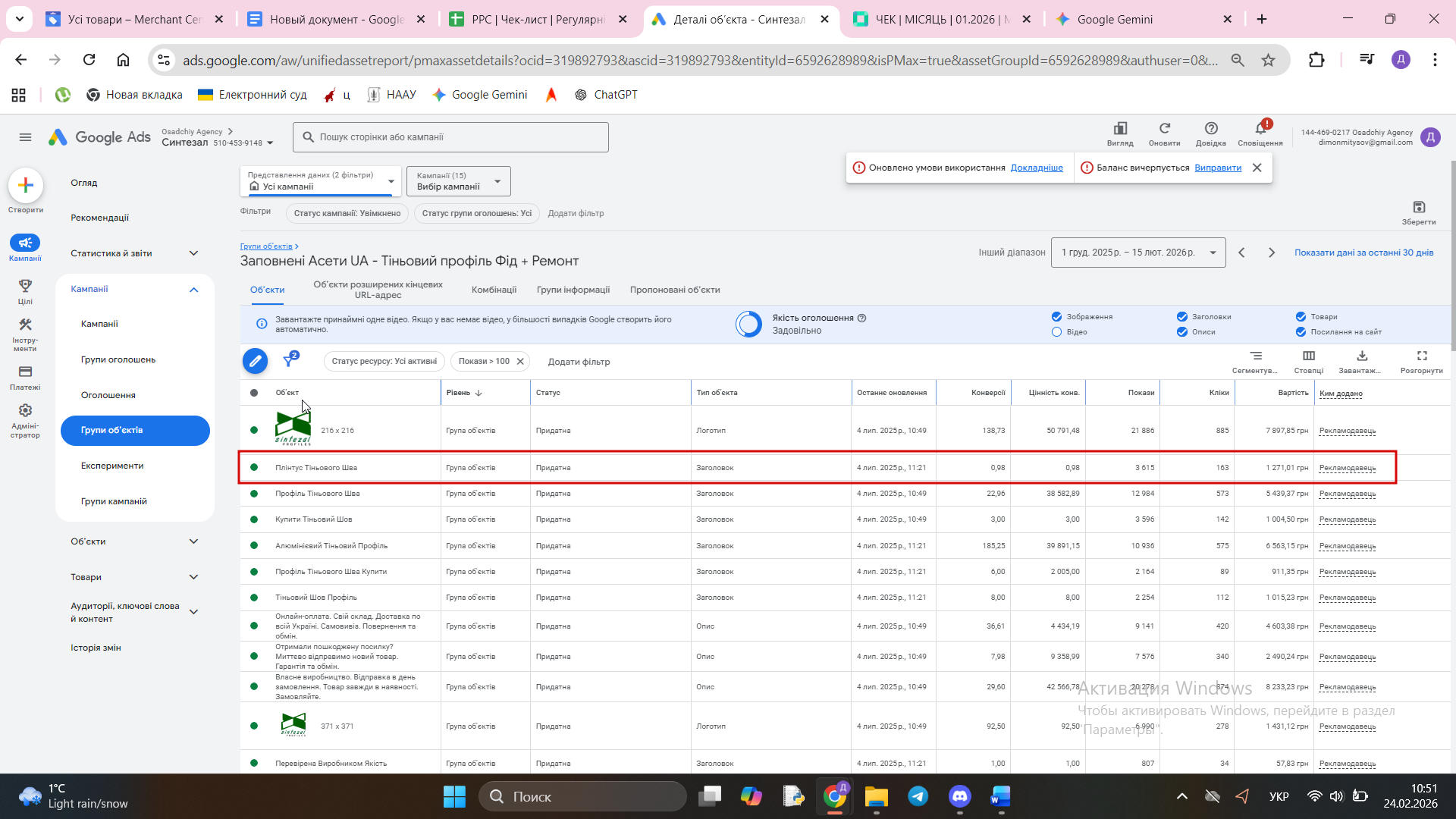Open the filter funnel icon
Screen dimensions: 1456x819
289,361
